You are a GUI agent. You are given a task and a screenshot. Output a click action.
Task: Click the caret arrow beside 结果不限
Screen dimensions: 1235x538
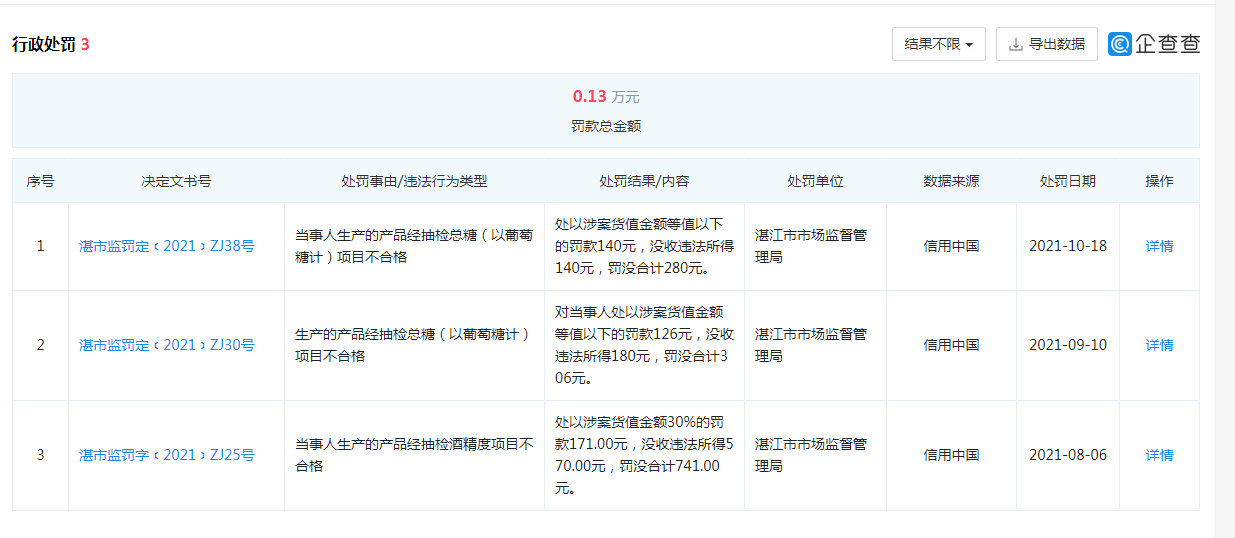(x=969, y=45)
